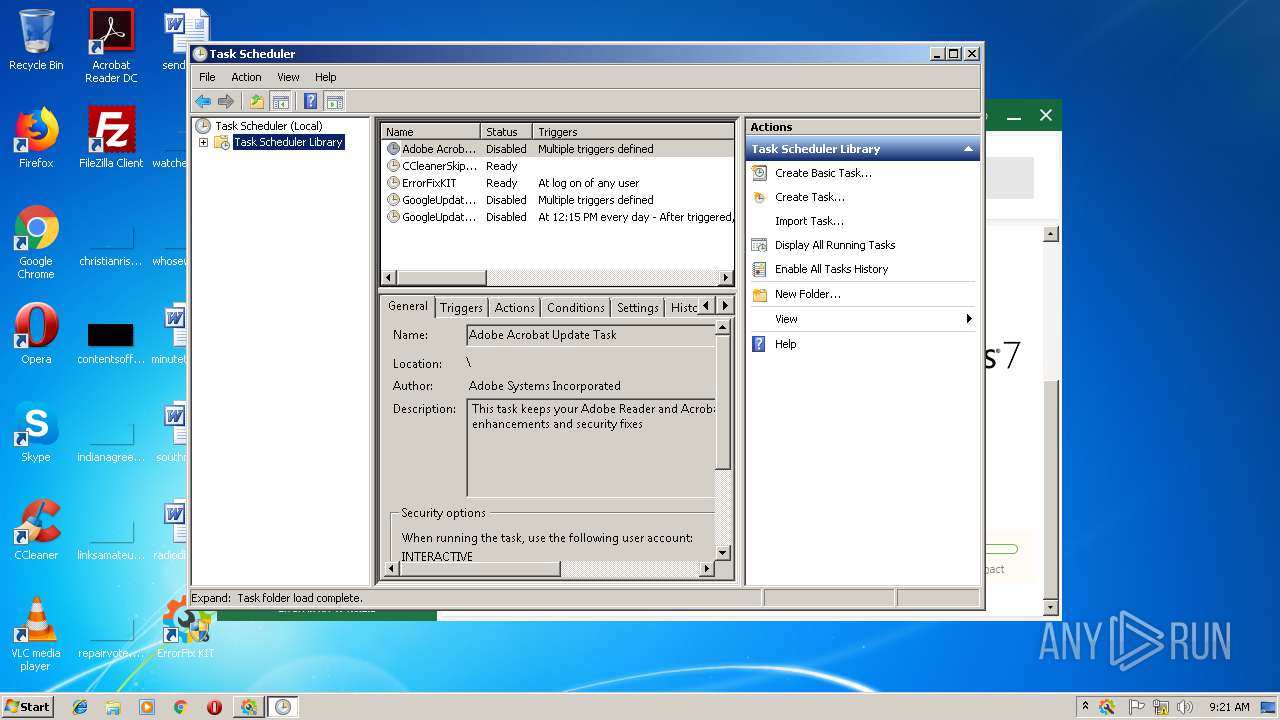The height and width of the screenshot is (720, 1280).
Task: Select the ErrorFixKIT task row
Action: tap(558, 183)
